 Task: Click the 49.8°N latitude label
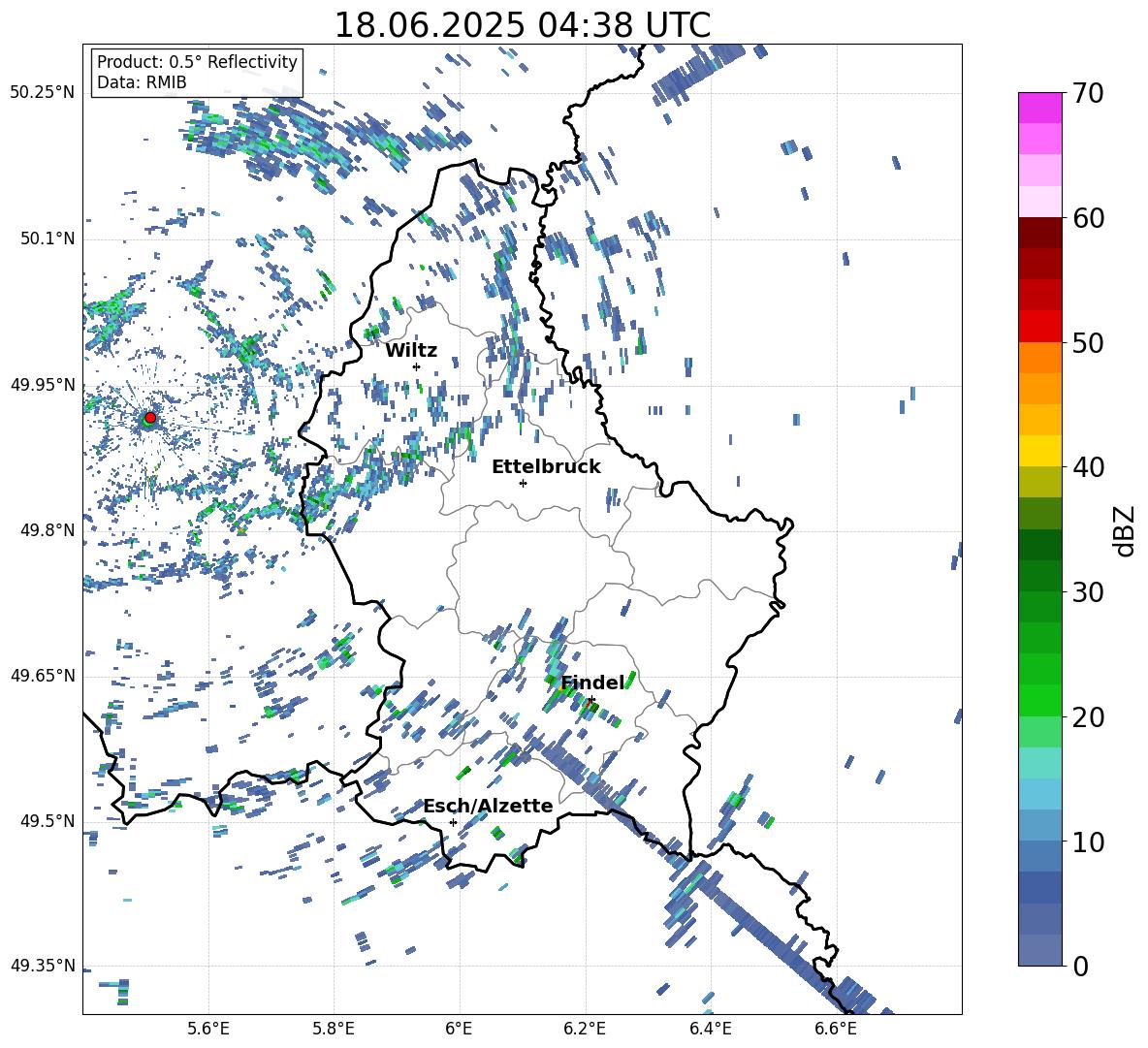point(48,530)
